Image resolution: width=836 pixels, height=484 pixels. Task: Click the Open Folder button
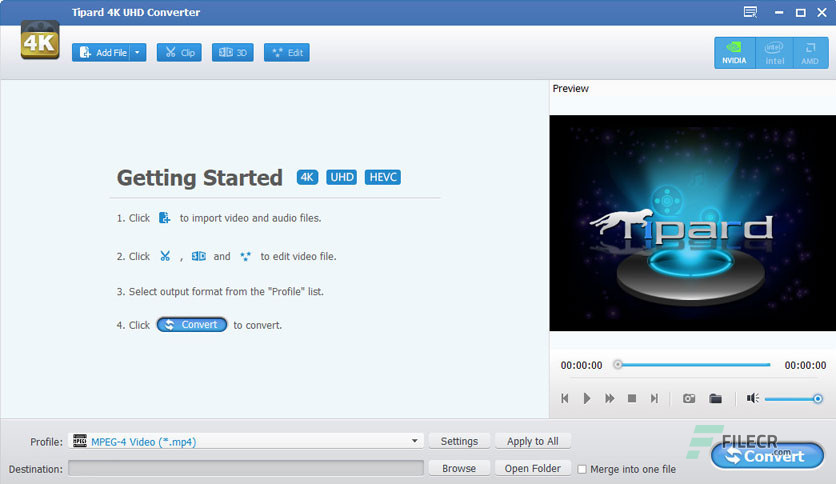click(x=533, y=469)
